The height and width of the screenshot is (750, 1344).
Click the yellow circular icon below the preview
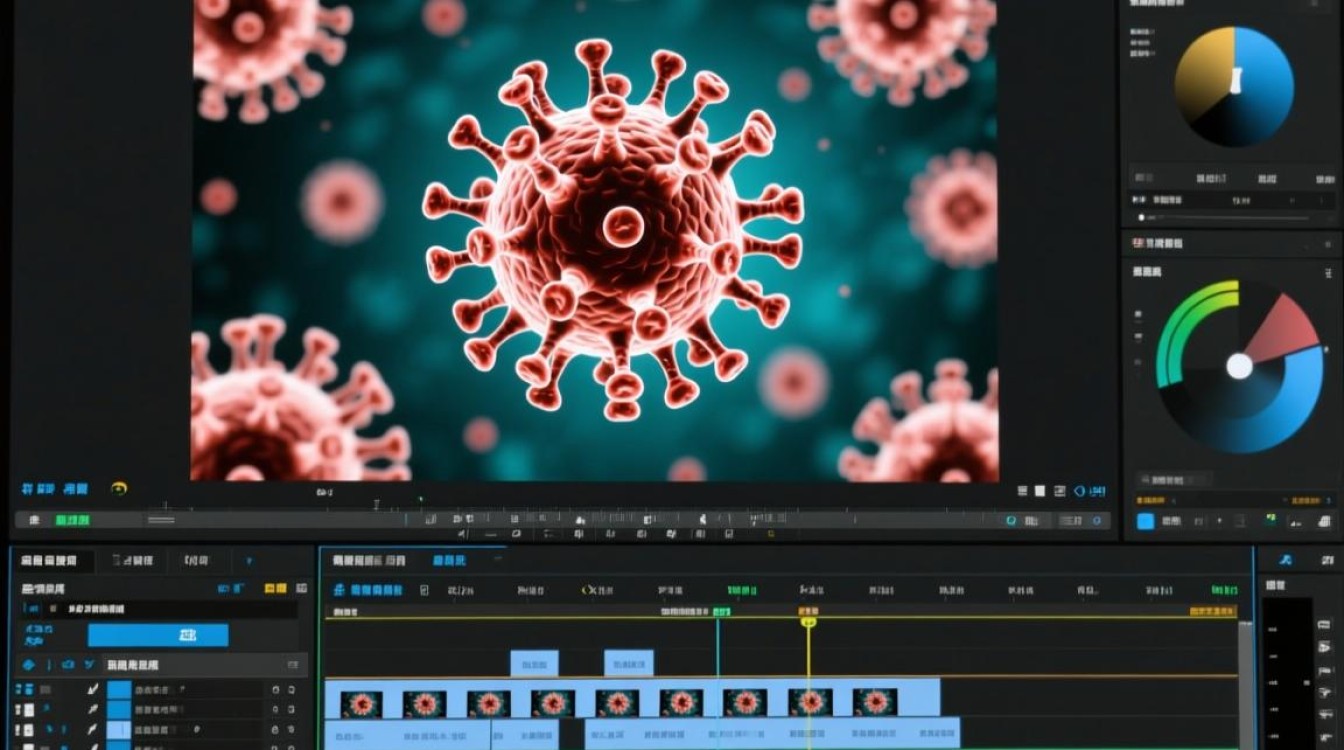pyautogui.click(x=119, y=489)
